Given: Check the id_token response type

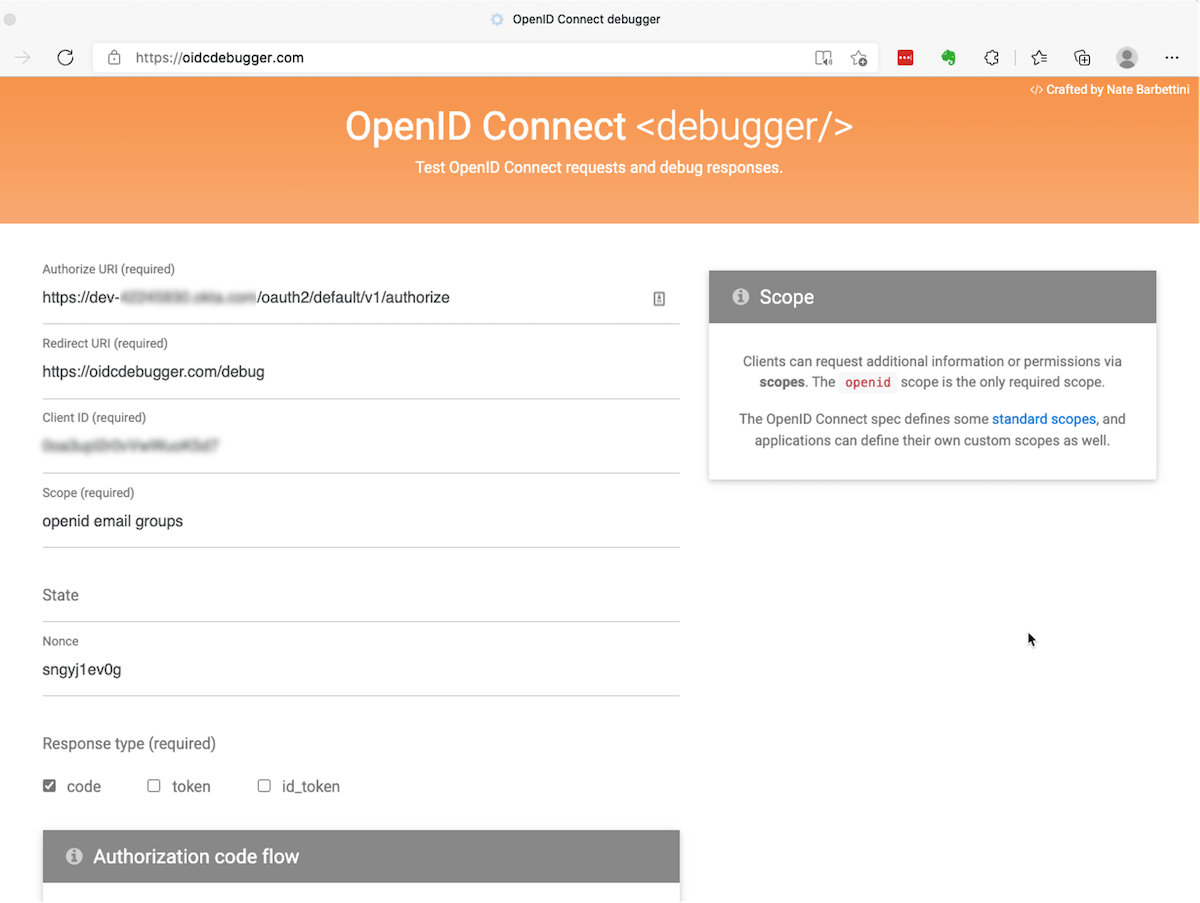Looking at the screenshot, I should (264, 786).
